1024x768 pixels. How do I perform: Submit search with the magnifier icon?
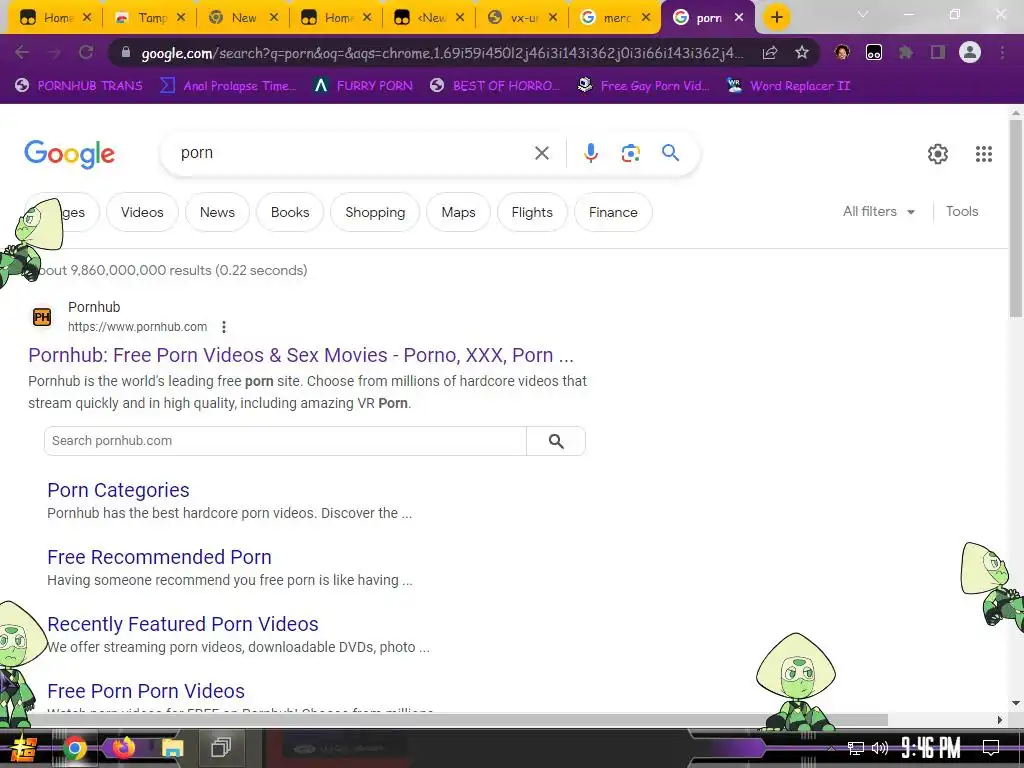point(671,153)
